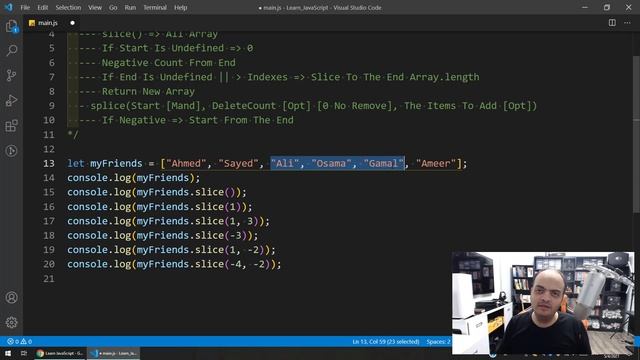Click line number 13 in the gutter
Screen dimensions: 640x360
tap(49, 163)
